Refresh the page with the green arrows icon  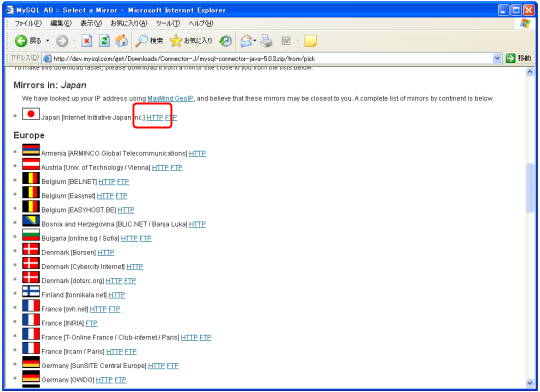tap(104, 41)
